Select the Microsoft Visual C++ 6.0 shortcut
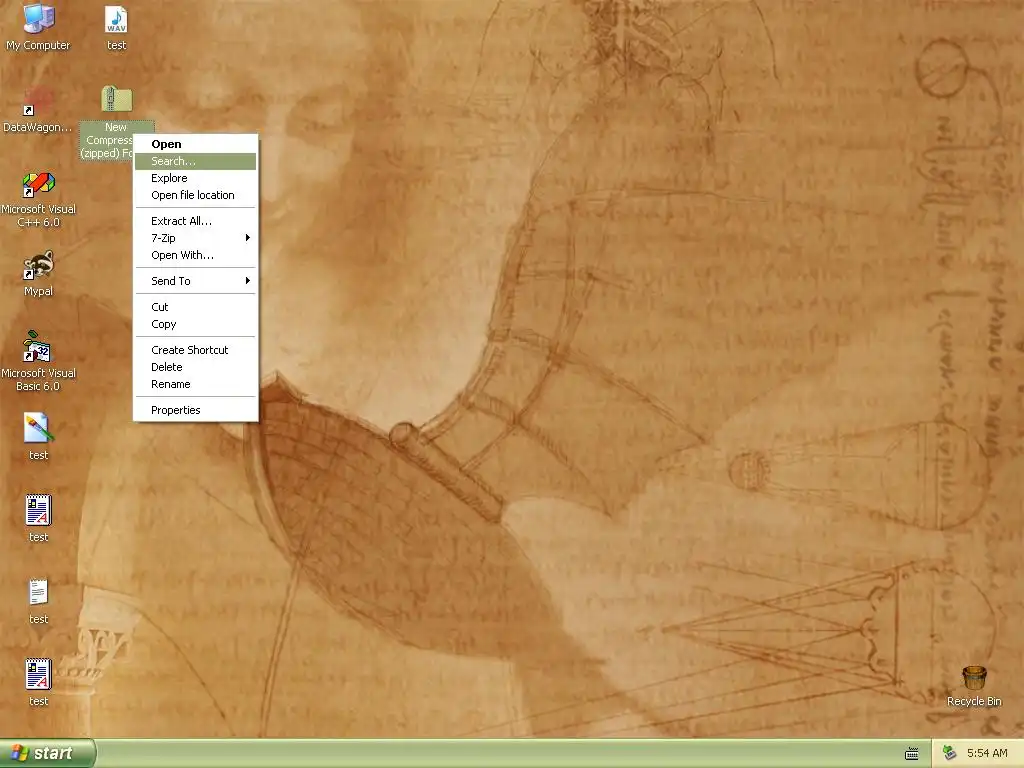Image resolution: width=1024 pixels, height=768 pixels. tap(38, 199)
